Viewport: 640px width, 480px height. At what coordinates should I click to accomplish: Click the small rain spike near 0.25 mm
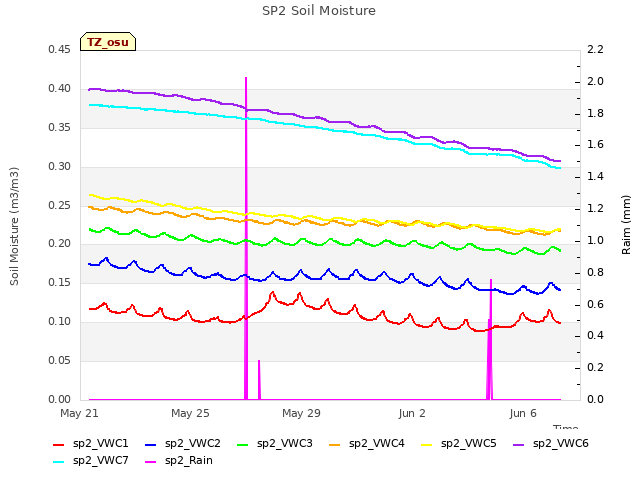pyautogui.click(x=259, y=380)
